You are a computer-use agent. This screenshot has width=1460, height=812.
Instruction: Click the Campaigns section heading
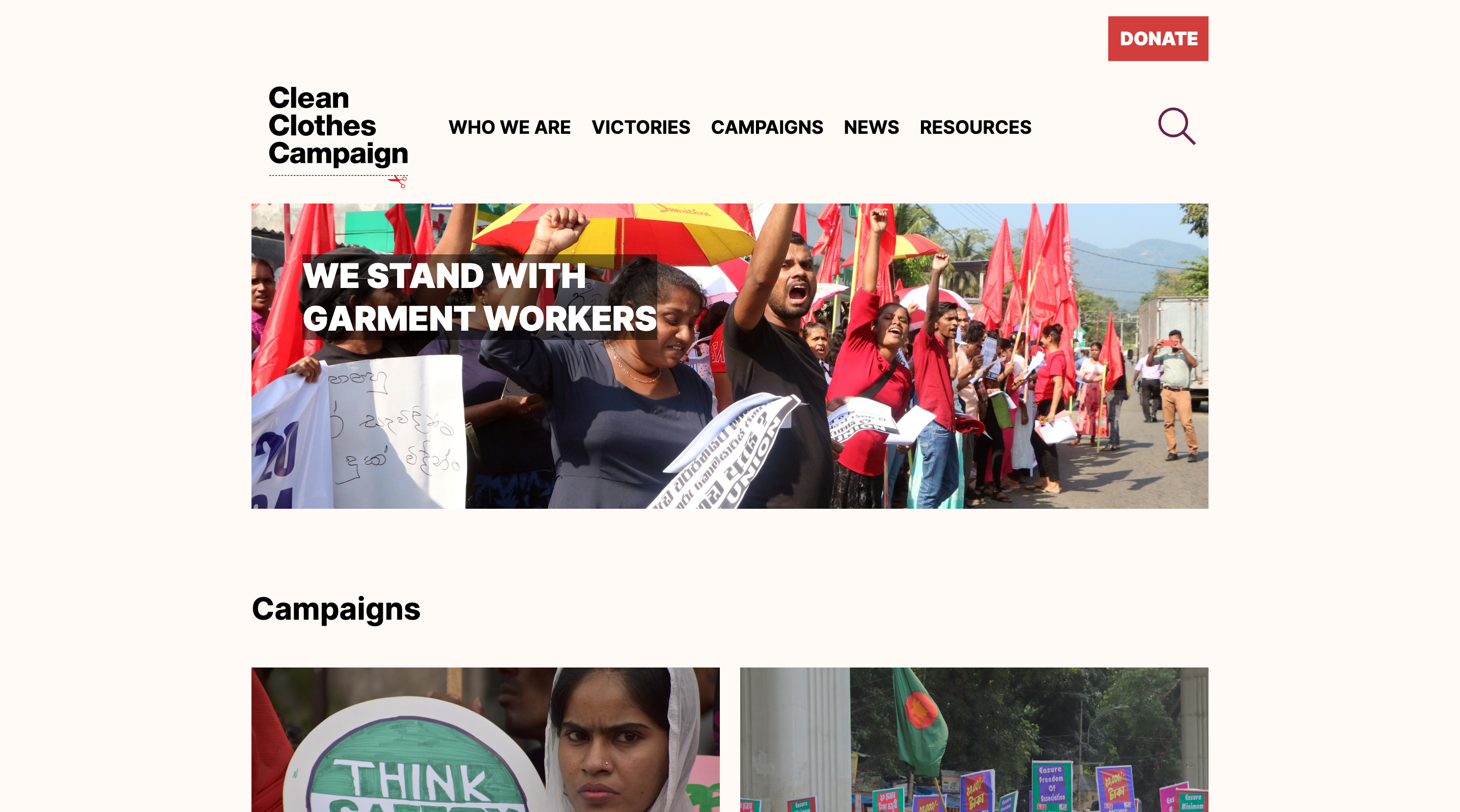[x=336, y=610]
